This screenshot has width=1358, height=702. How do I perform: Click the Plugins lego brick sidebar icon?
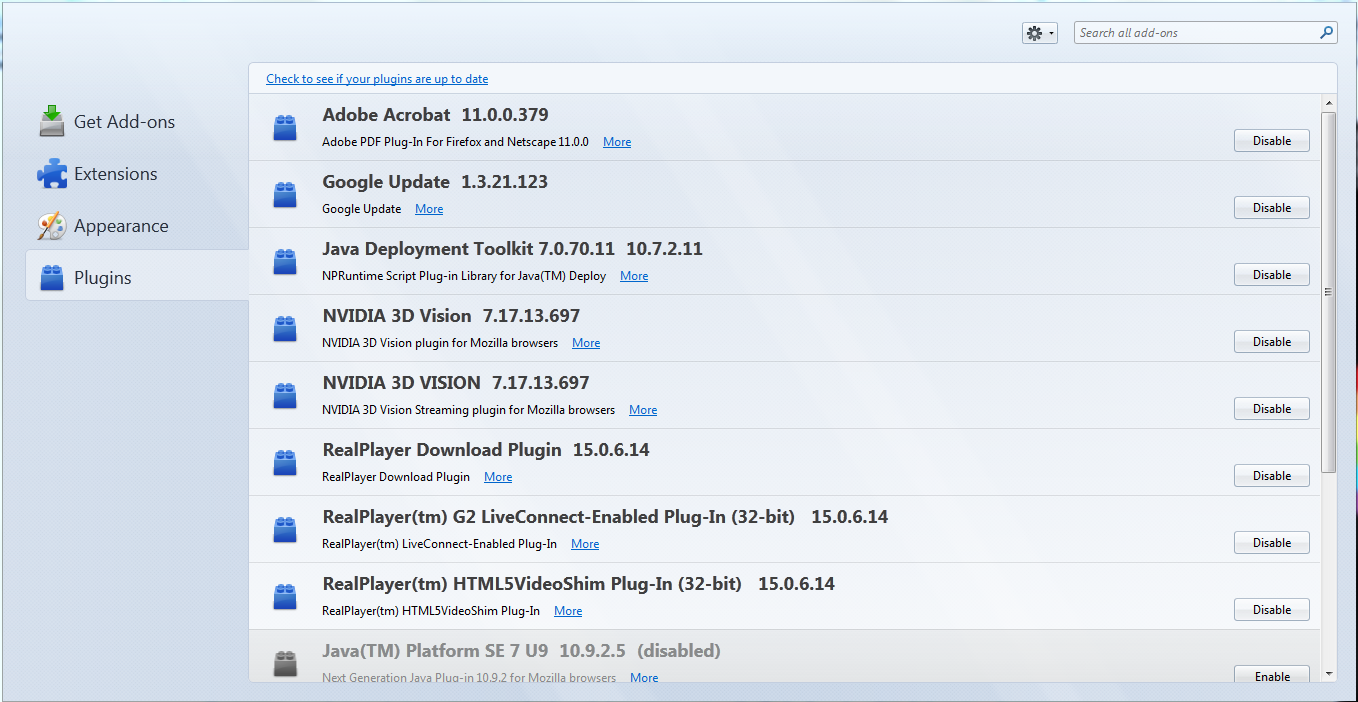(x=52, y=277)
